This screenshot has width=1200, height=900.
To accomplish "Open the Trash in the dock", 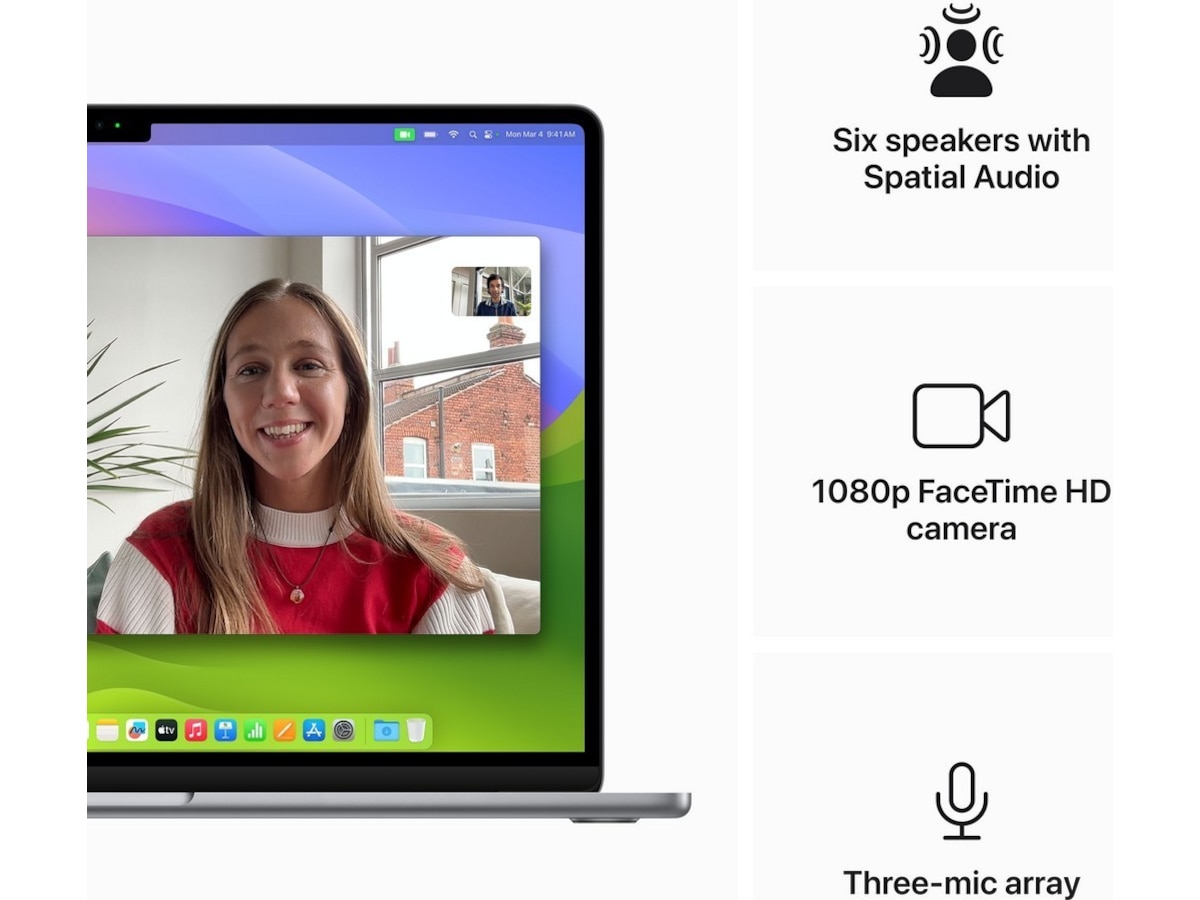I will click(x=416, y=731).
